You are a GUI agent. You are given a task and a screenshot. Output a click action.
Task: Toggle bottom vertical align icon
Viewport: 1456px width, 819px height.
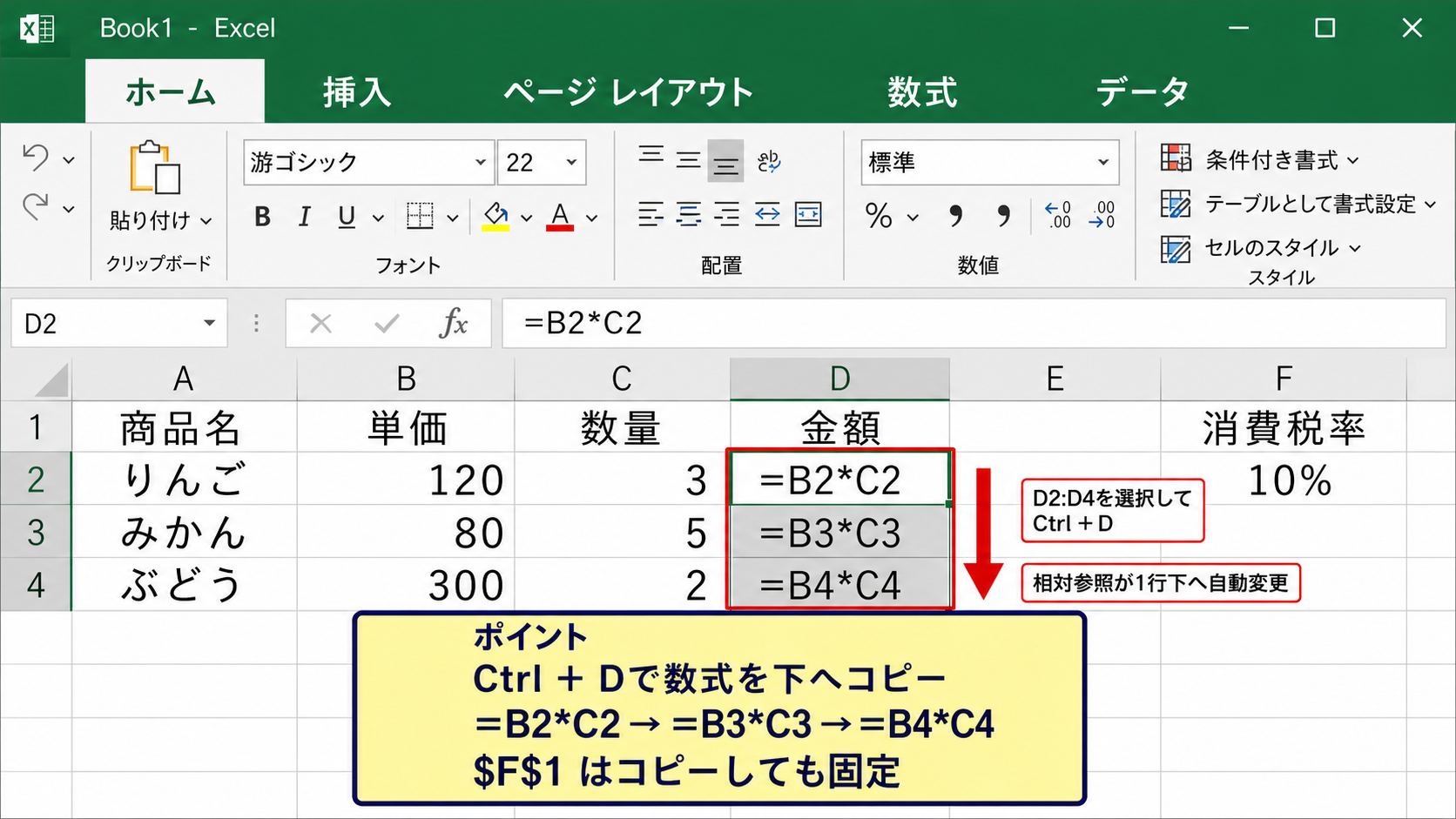pos(725,161)
